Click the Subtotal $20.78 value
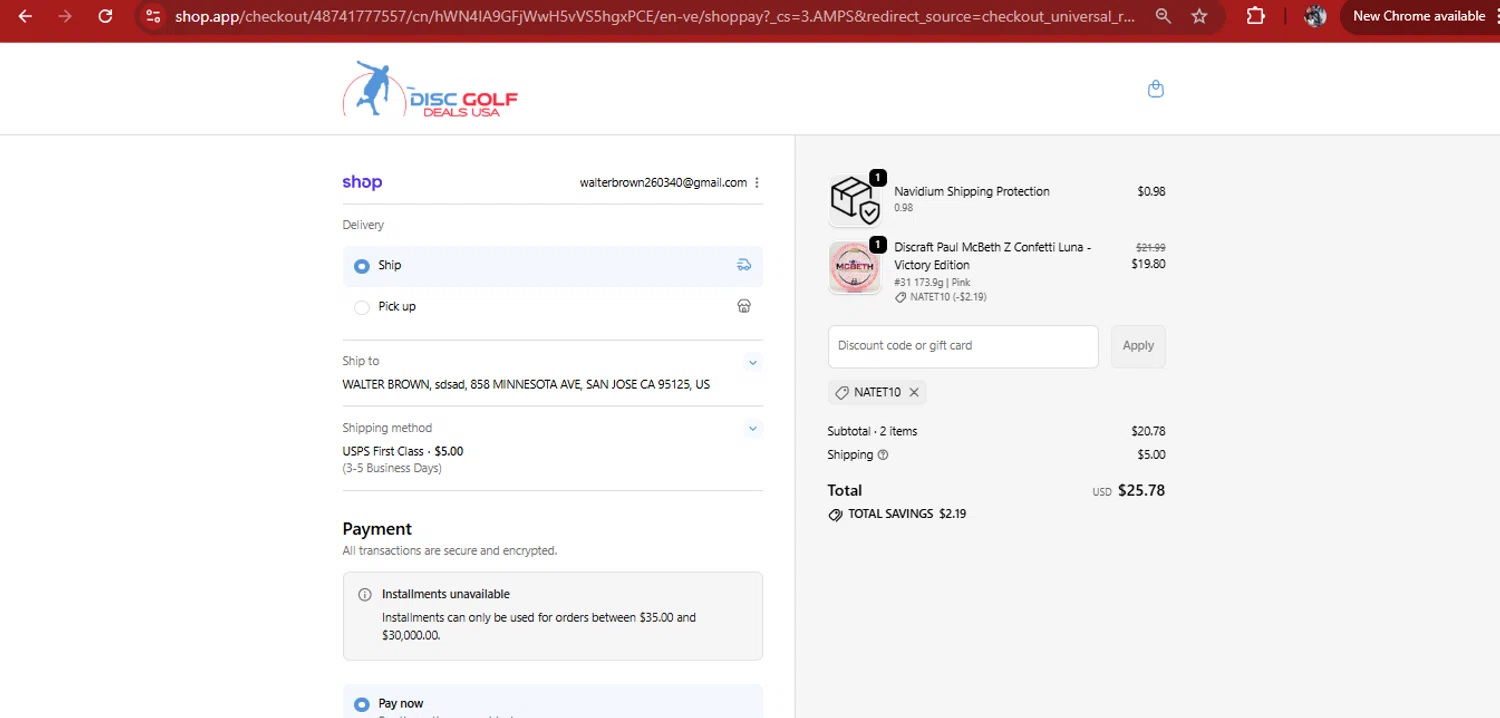Image resolution: width=1500 pixels, height=718 pixels. (x=1148, y=432)
